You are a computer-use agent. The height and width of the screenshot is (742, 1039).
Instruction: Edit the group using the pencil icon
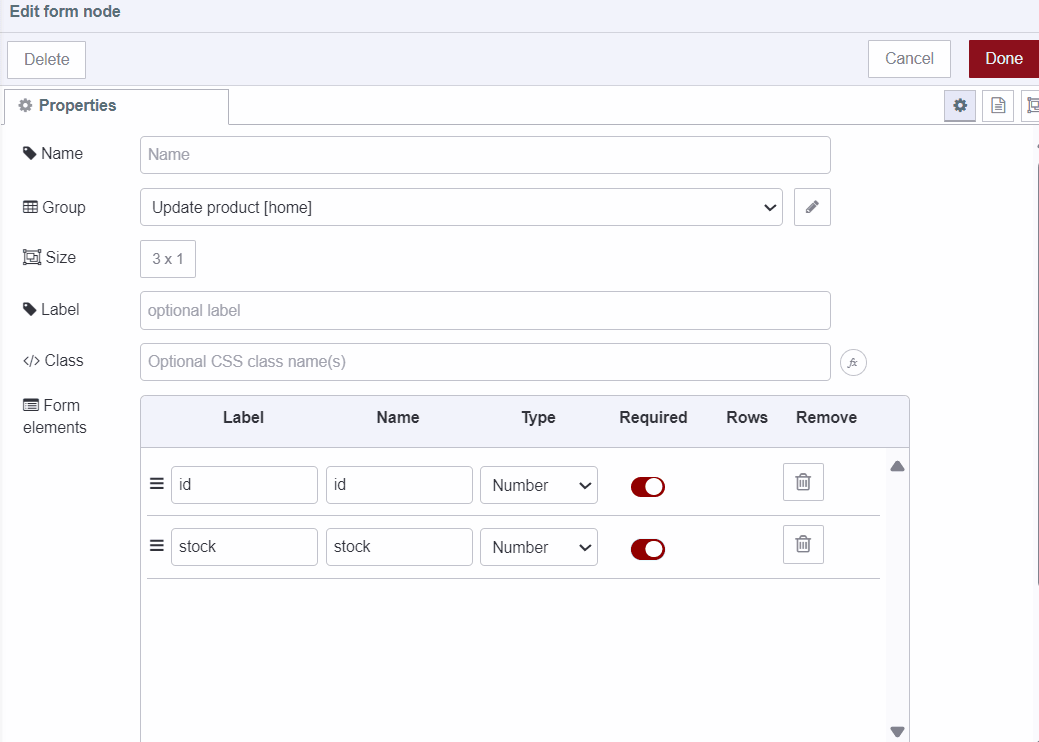coord(812,207)
